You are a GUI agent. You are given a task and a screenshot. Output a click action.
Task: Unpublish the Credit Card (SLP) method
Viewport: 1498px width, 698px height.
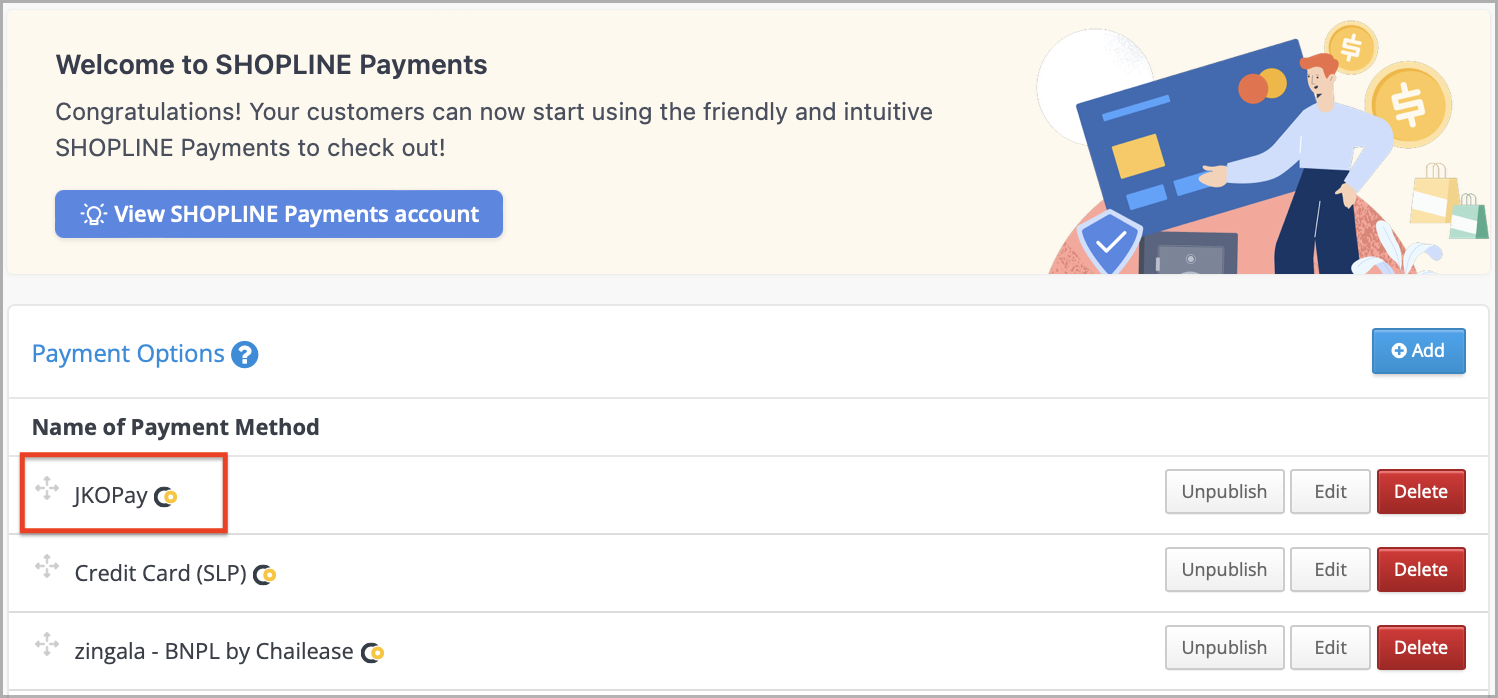coord(1224,570)
